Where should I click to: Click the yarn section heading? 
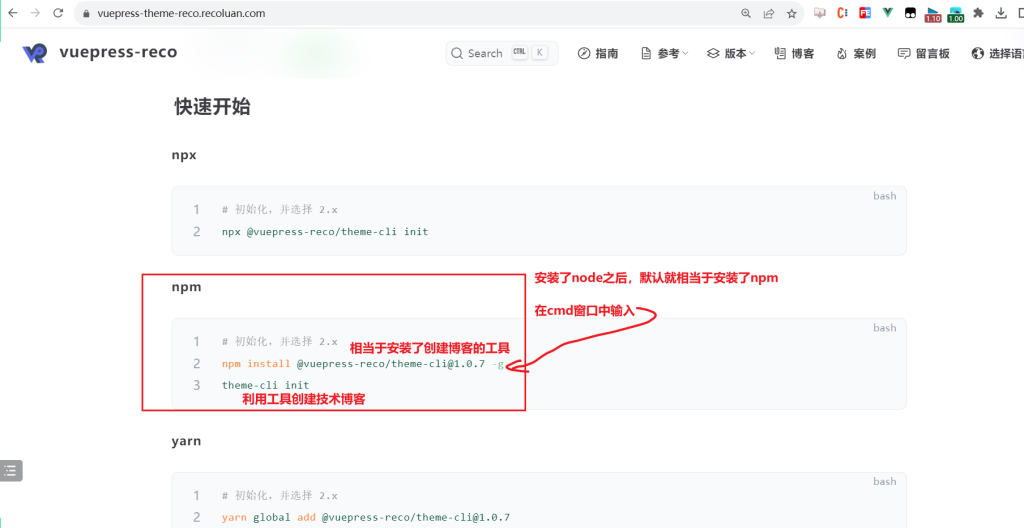click(186, 441)
